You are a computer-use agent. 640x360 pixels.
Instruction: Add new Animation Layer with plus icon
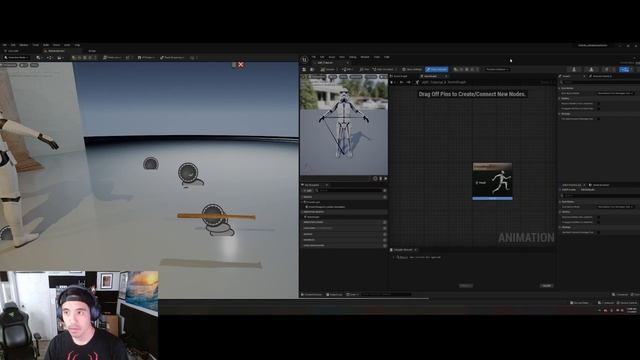tap(384, 222)
